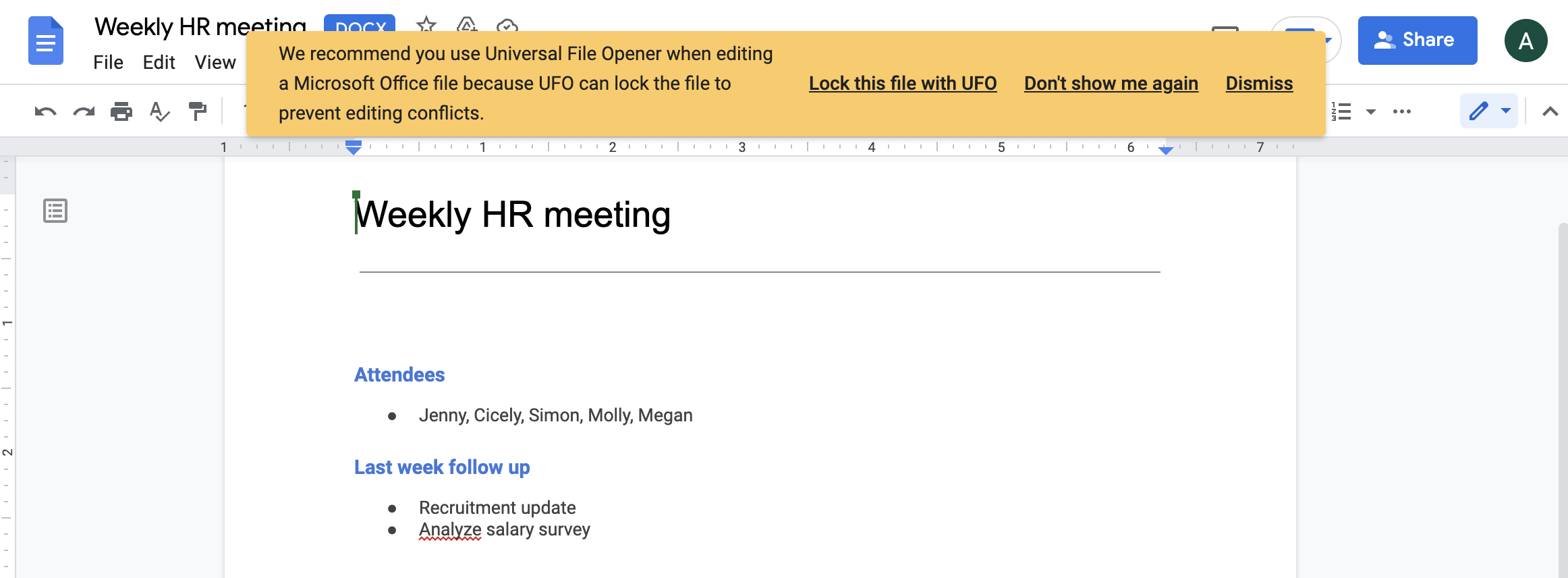This screenshot has height=578, width=1568.
Task: Redo the last action
Action: click(84, 111)
